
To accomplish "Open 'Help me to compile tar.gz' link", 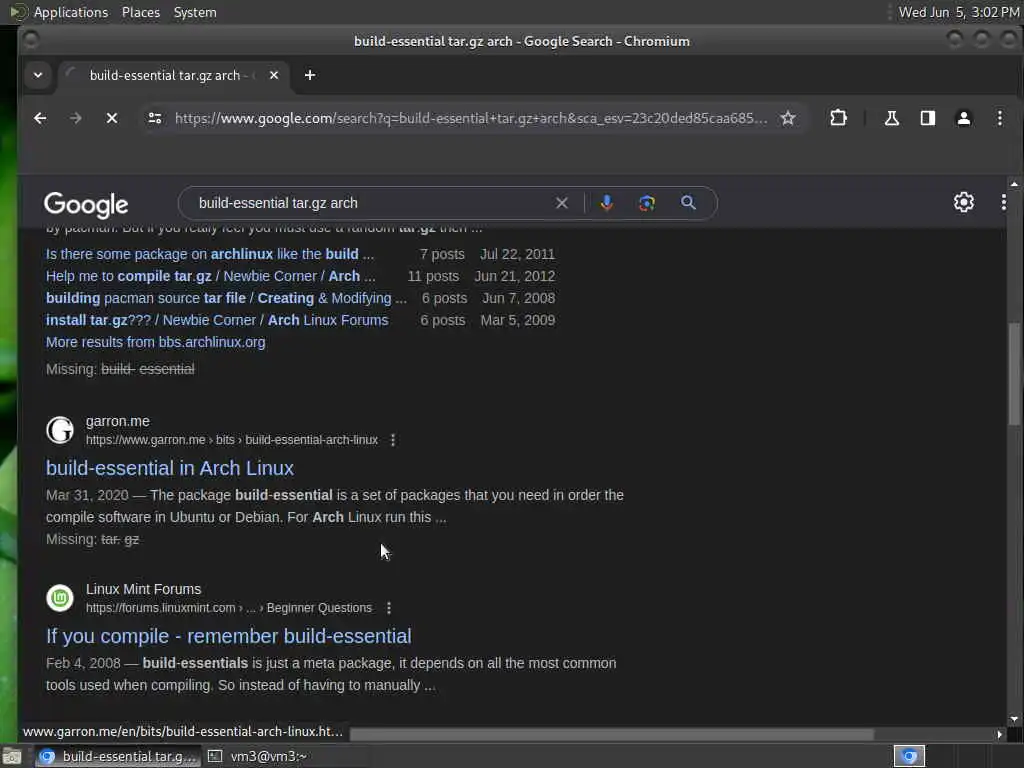I will click(210, 276).
